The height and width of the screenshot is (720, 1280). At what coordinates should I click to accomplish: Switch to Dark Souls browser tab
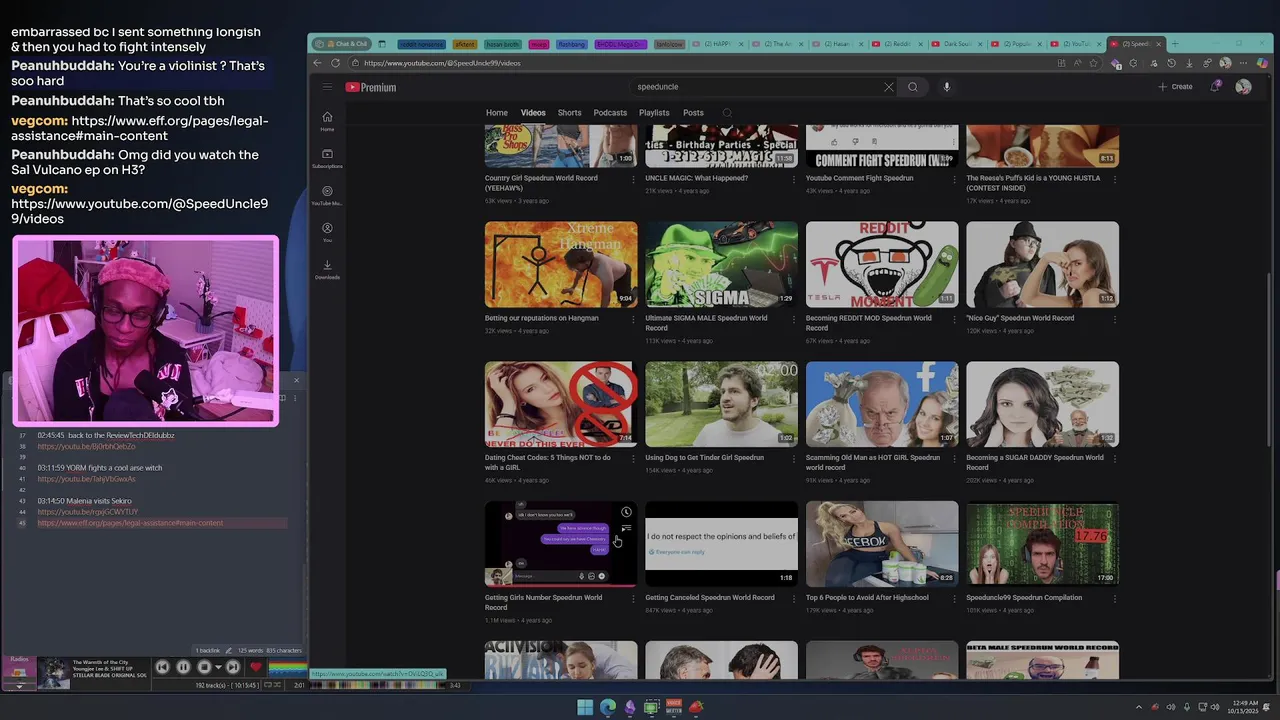[956, 44]
